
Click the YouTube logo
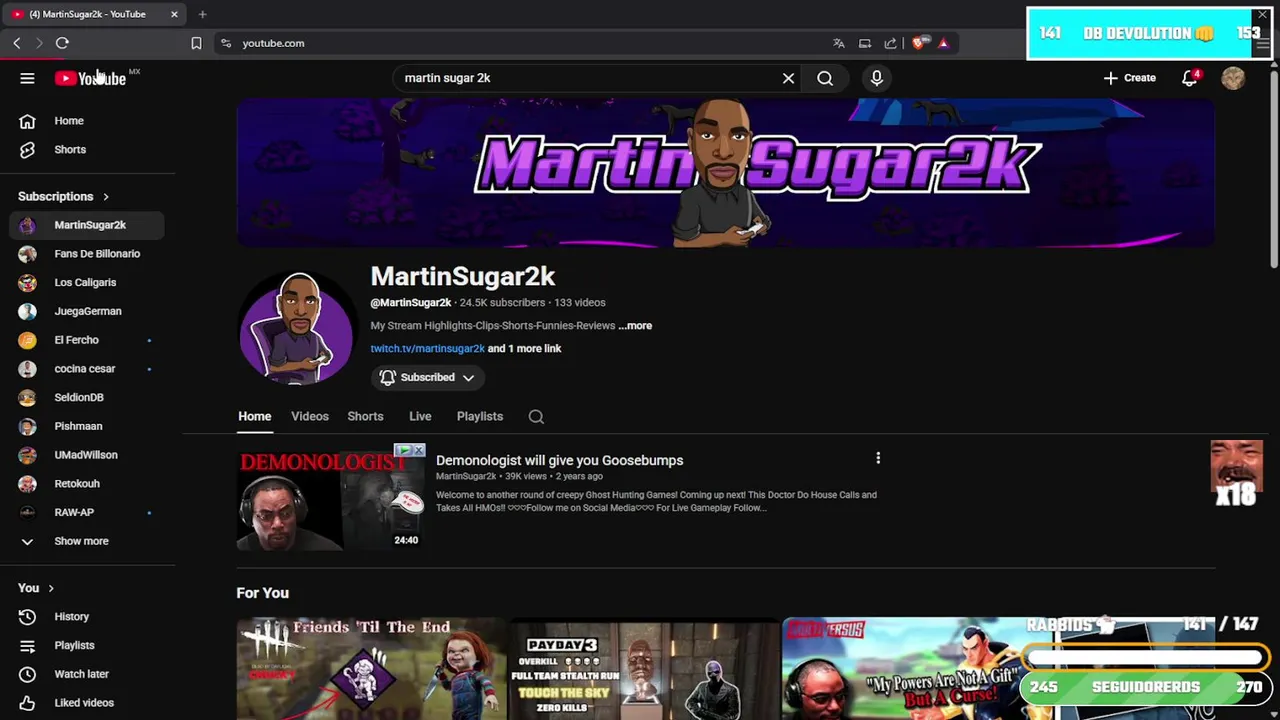click(x=90, y=78)
